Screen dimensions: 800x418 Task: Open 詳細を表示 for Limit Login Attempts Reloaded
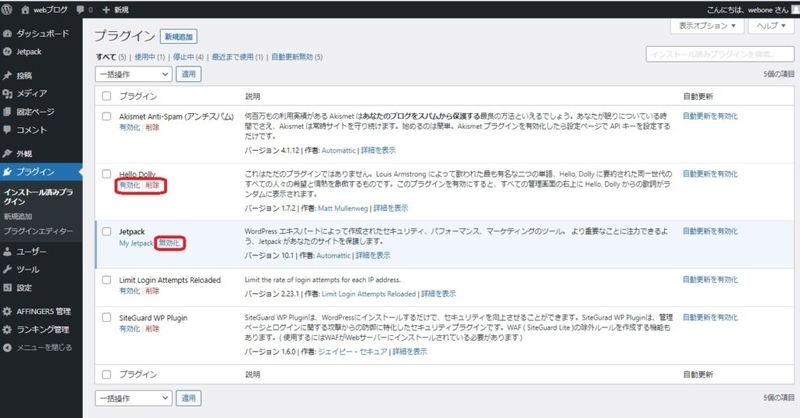(x=439, y=294)
